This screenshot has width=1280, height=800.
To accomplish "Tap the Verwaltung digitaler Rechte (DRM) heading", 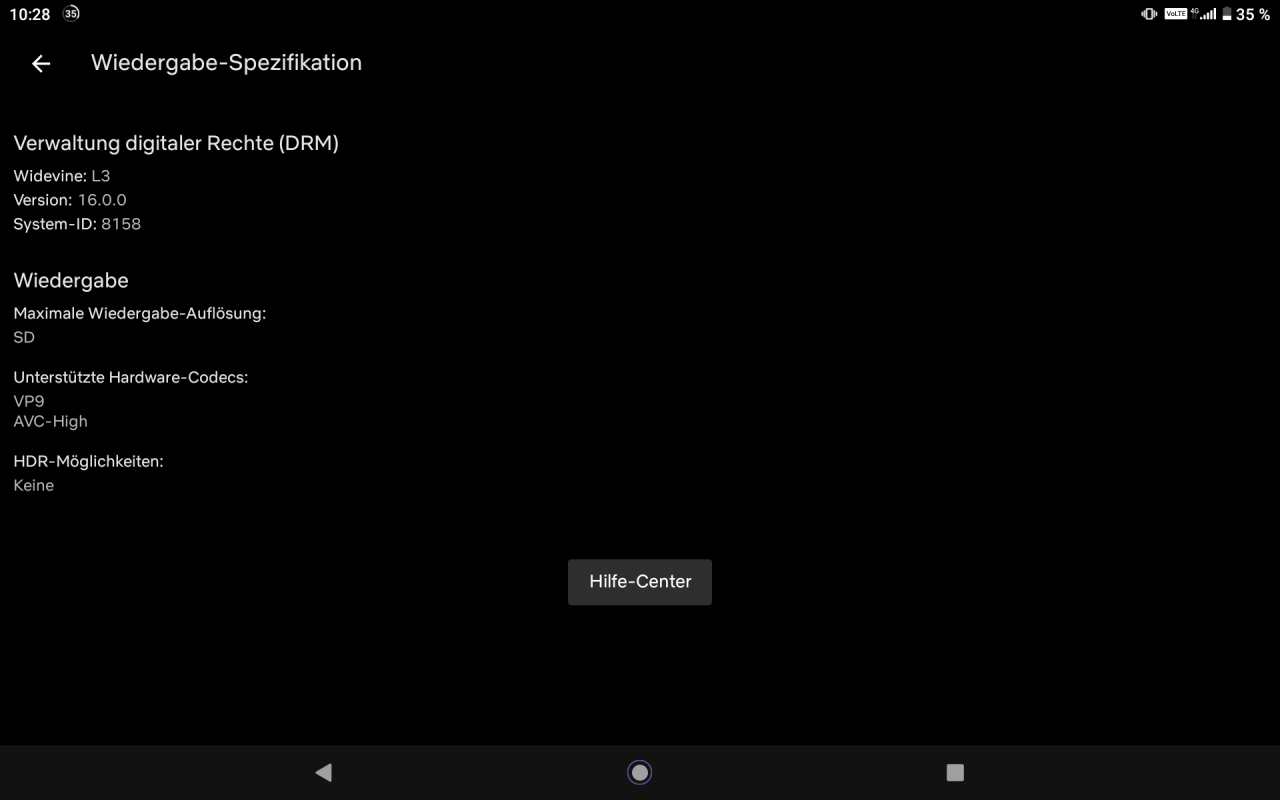I will [176, 143].
